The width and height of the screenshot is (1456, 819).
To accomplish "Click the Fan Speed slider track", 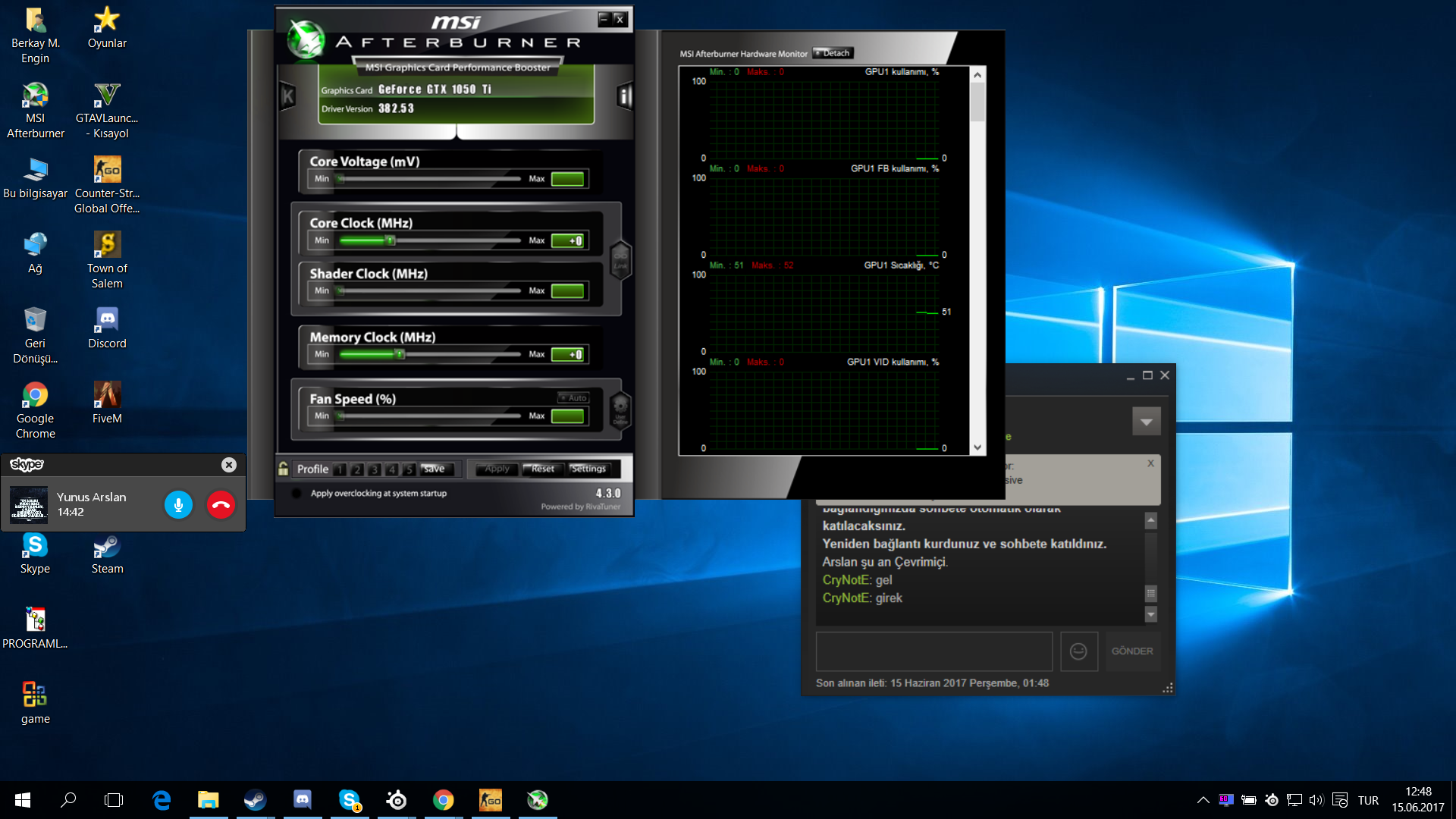I will click(x=430, y=416).
